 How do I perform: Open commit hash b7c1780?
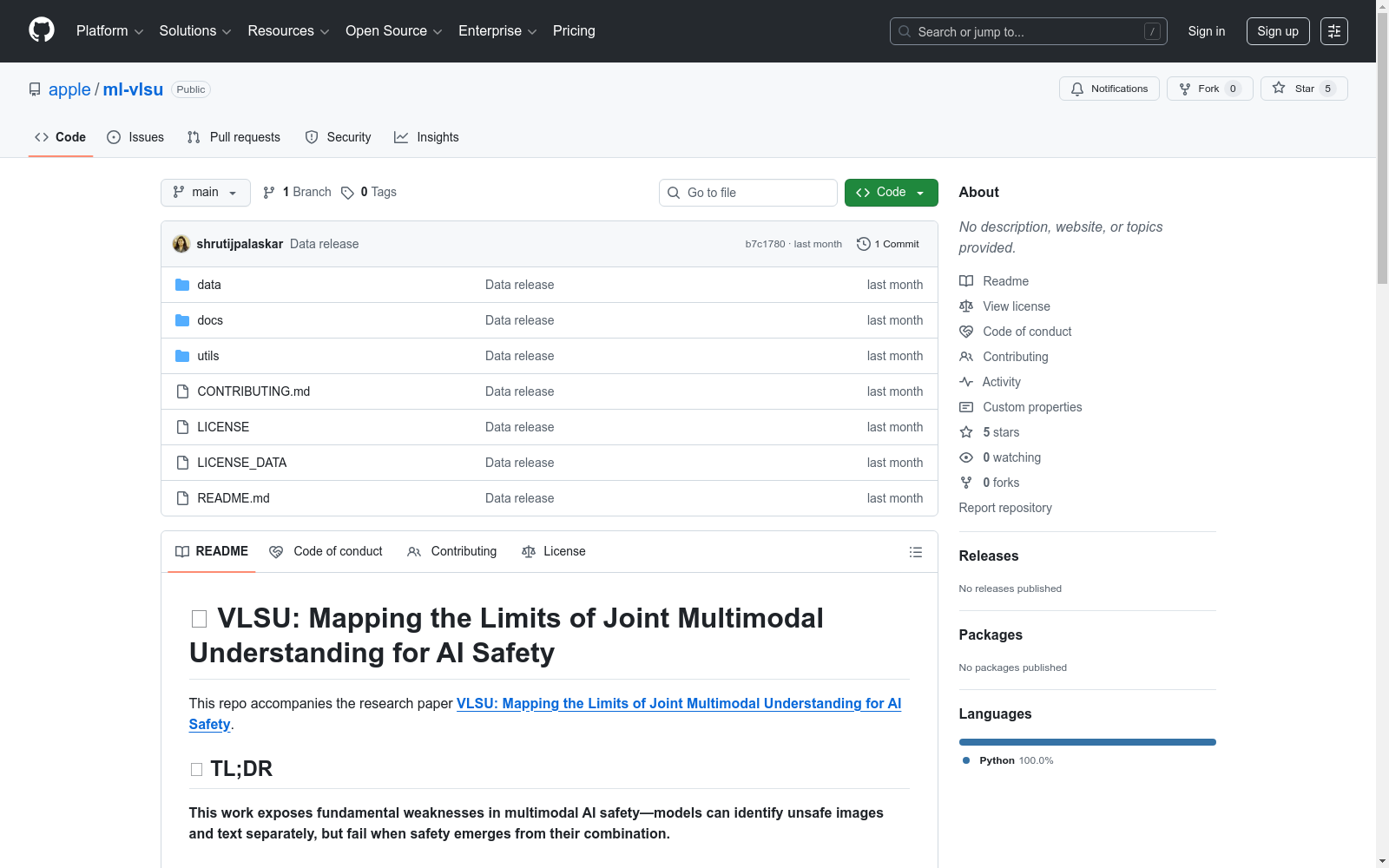click(x=765, y=244)
